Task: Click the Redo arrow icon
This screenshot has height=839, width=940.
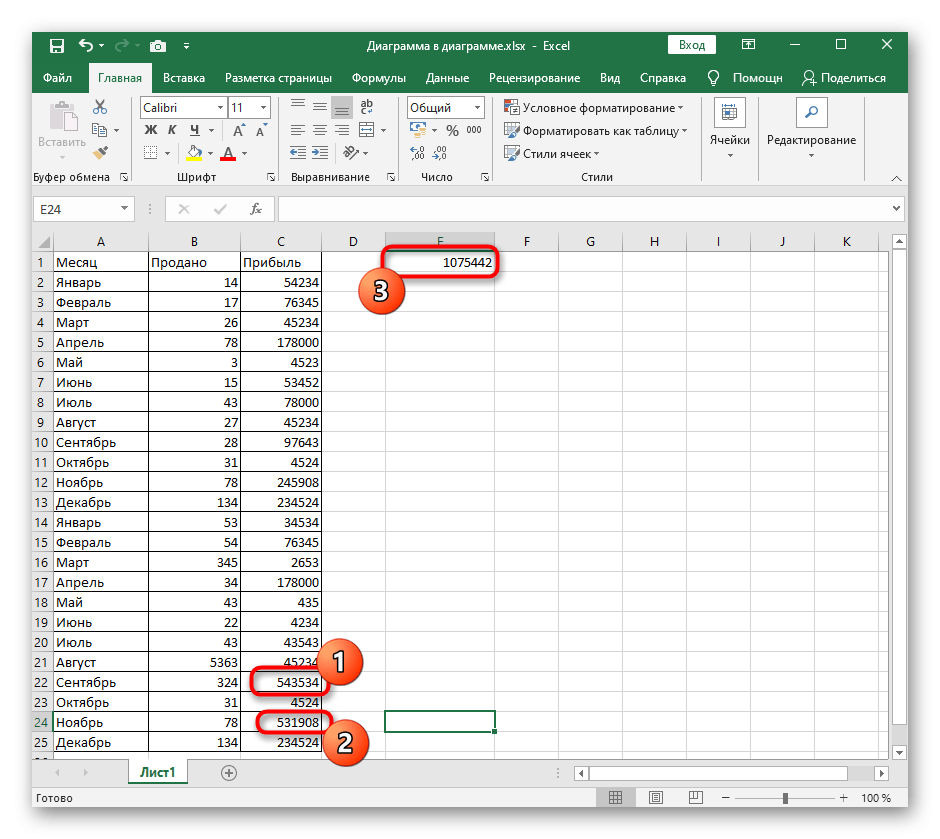Action: click(x=122, y=45)
